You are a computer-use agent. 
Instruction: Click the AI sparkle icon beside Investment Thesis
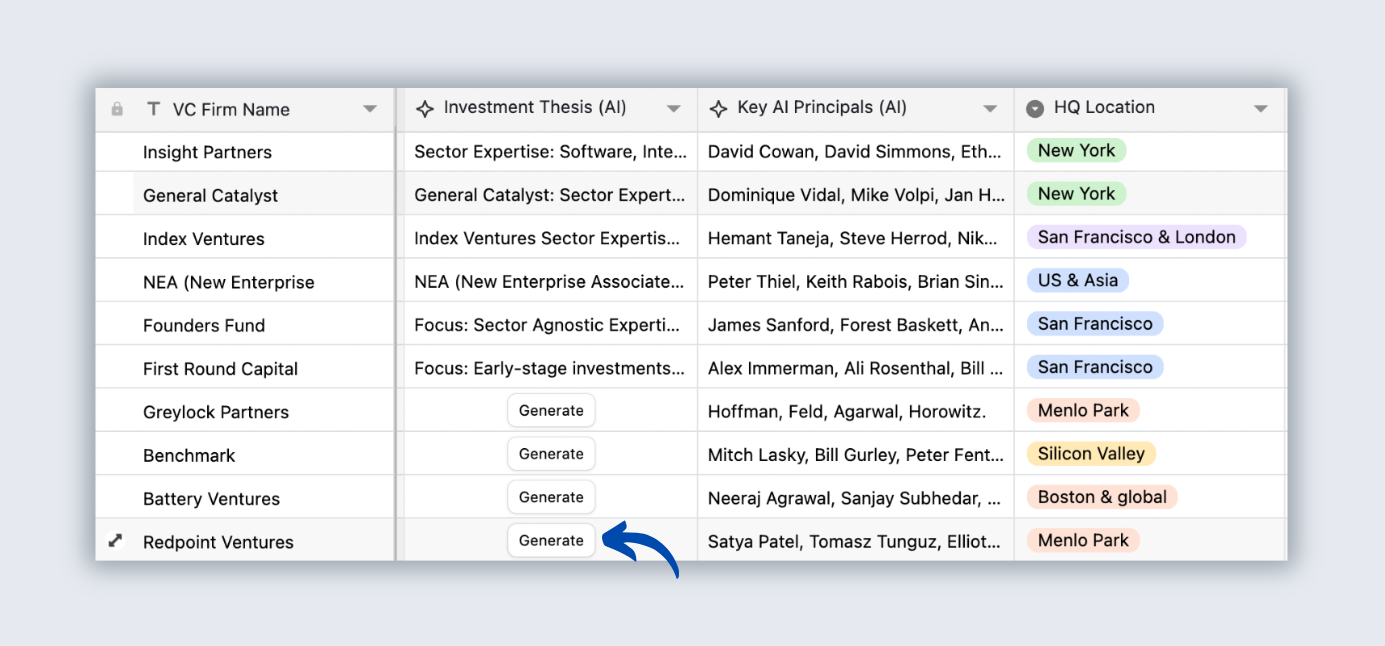(x=425, y=108)
